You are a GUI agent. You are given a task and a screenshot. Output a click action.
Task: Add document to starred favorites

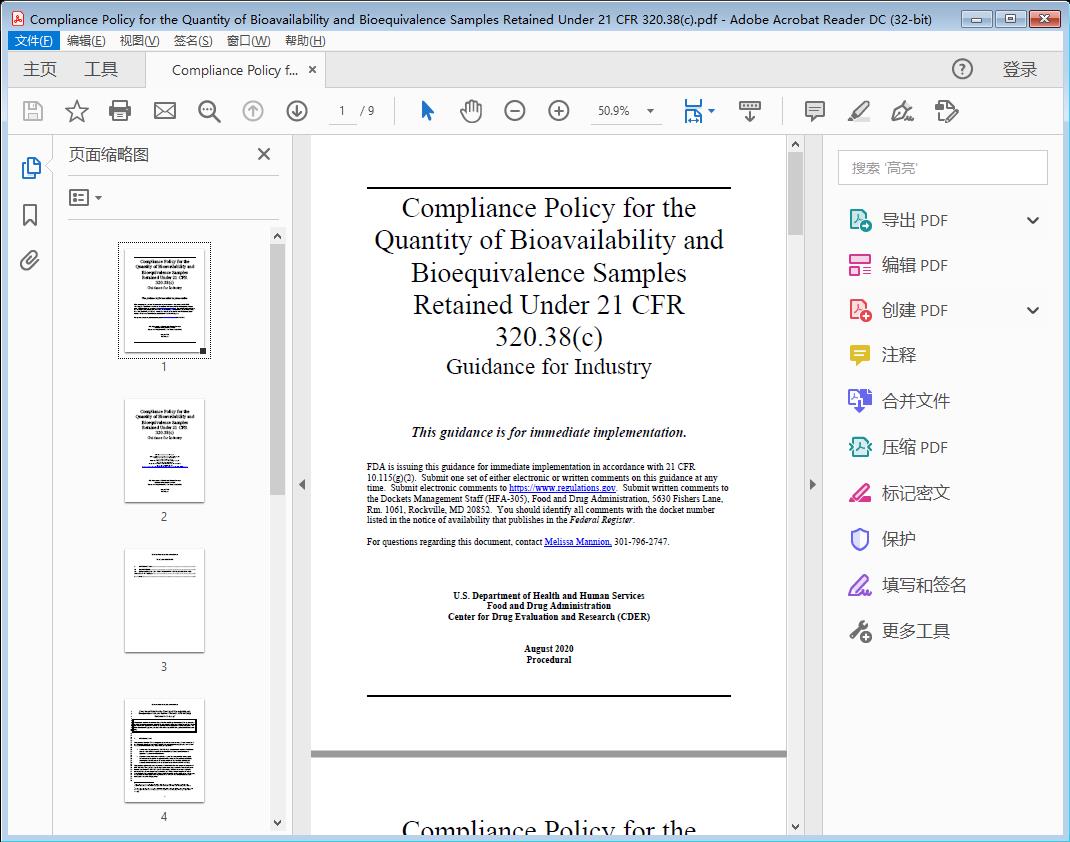click(76, 111)
